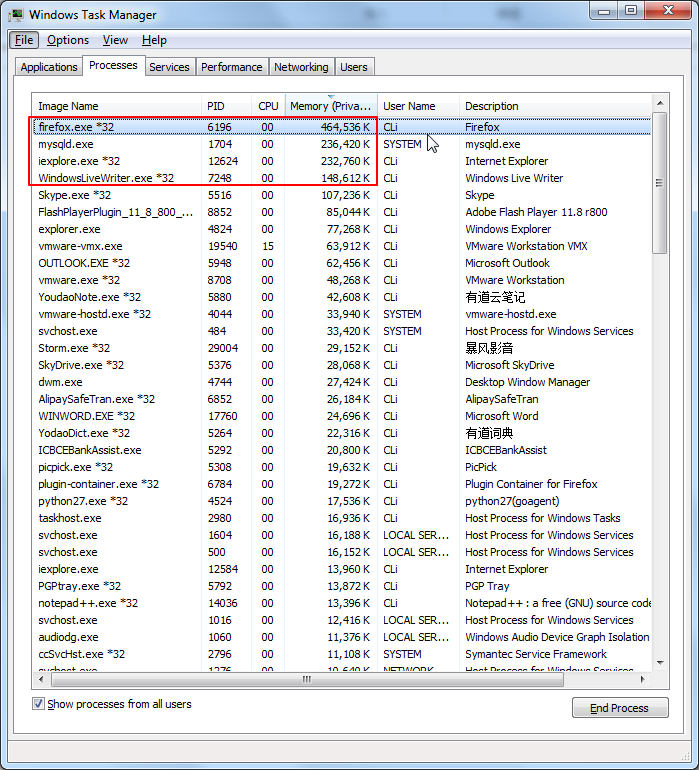
Task: Select the dwm.exe process
Action: point(342,382)
